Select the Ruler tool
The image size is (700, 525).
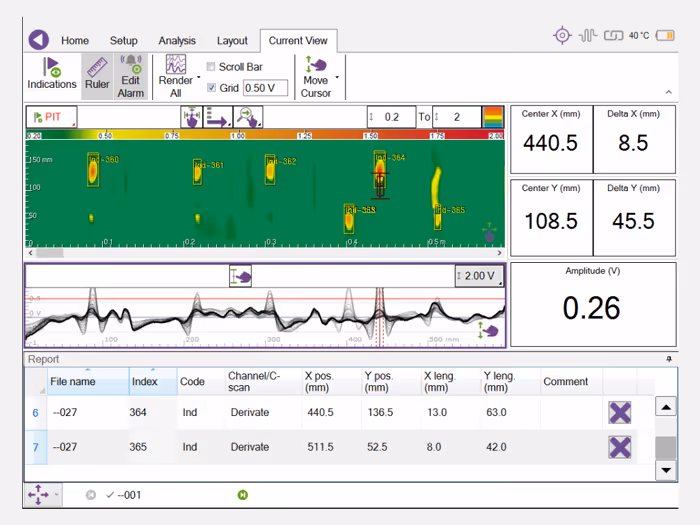point(97,74)
